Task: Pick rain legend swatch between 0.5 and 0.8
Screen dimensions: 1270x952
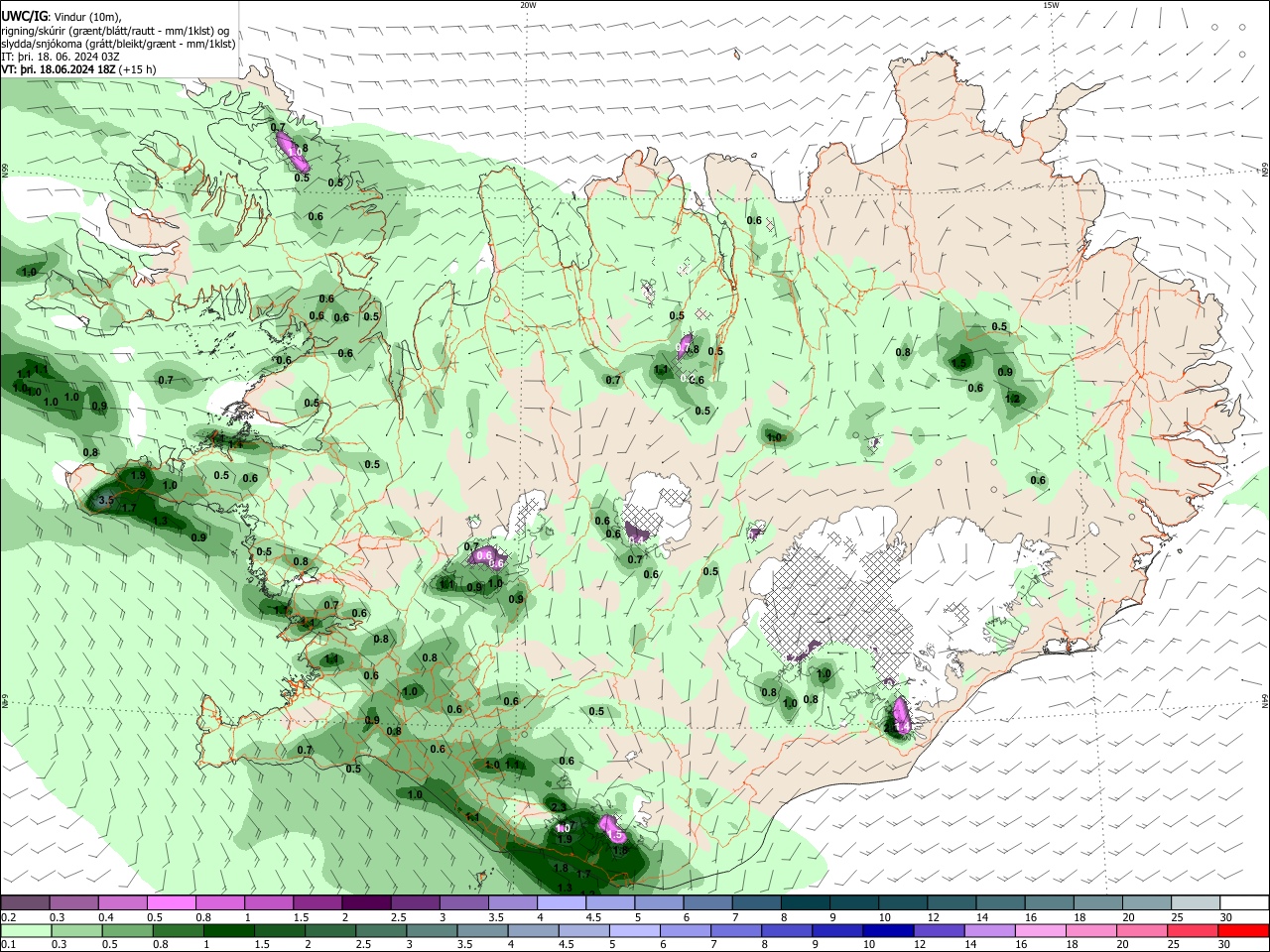Action: (127, 930)
